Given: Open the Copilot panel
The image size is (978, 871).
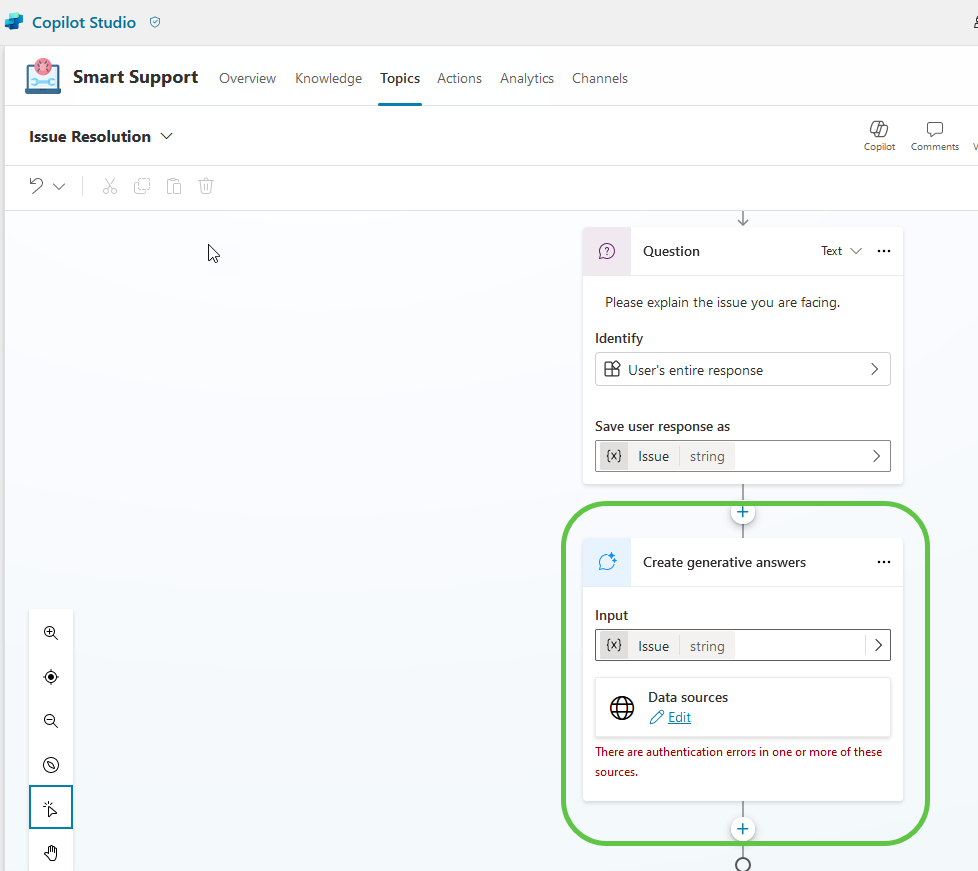Looking at the screenshot, I should point(879,133).
